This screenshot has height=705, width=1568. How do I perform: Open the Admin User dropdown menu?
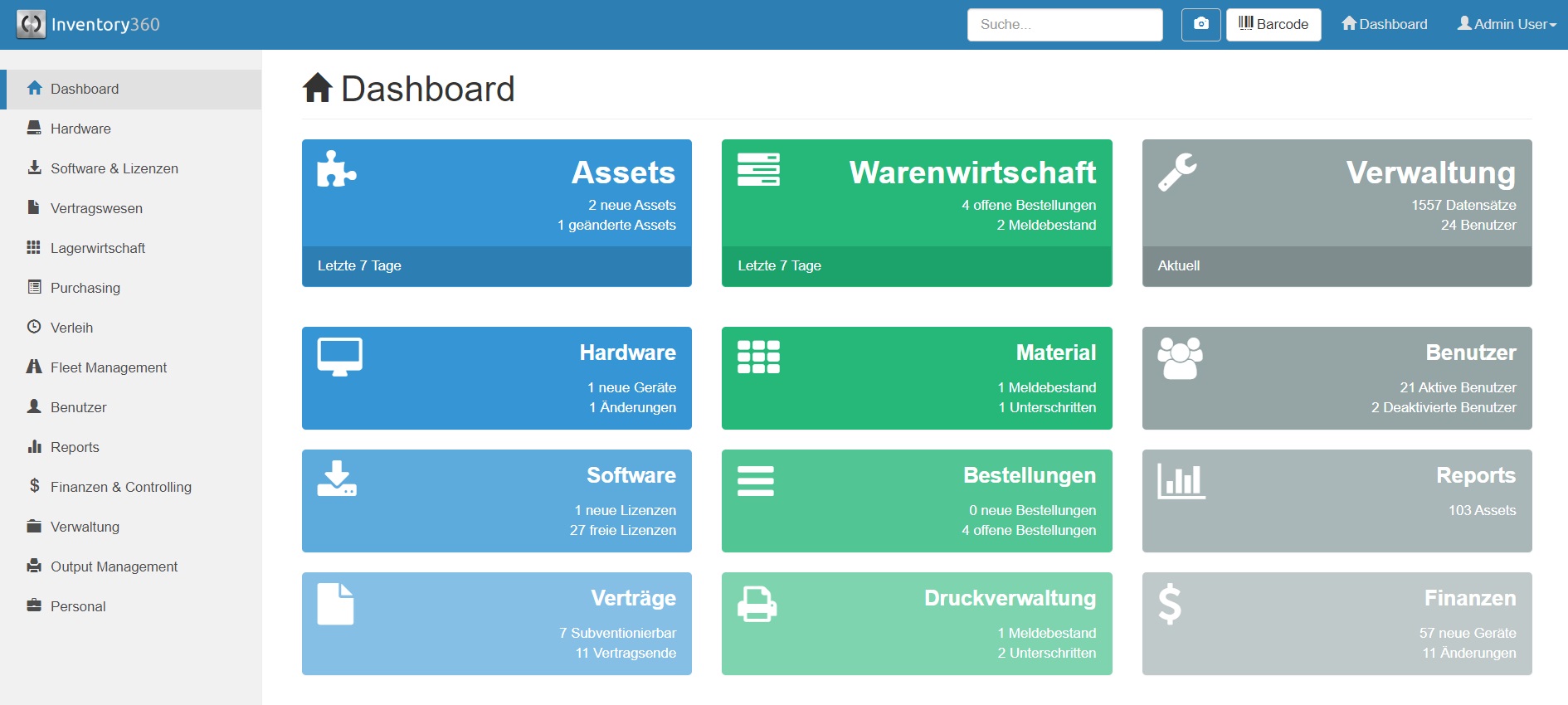click(1507, 24)
